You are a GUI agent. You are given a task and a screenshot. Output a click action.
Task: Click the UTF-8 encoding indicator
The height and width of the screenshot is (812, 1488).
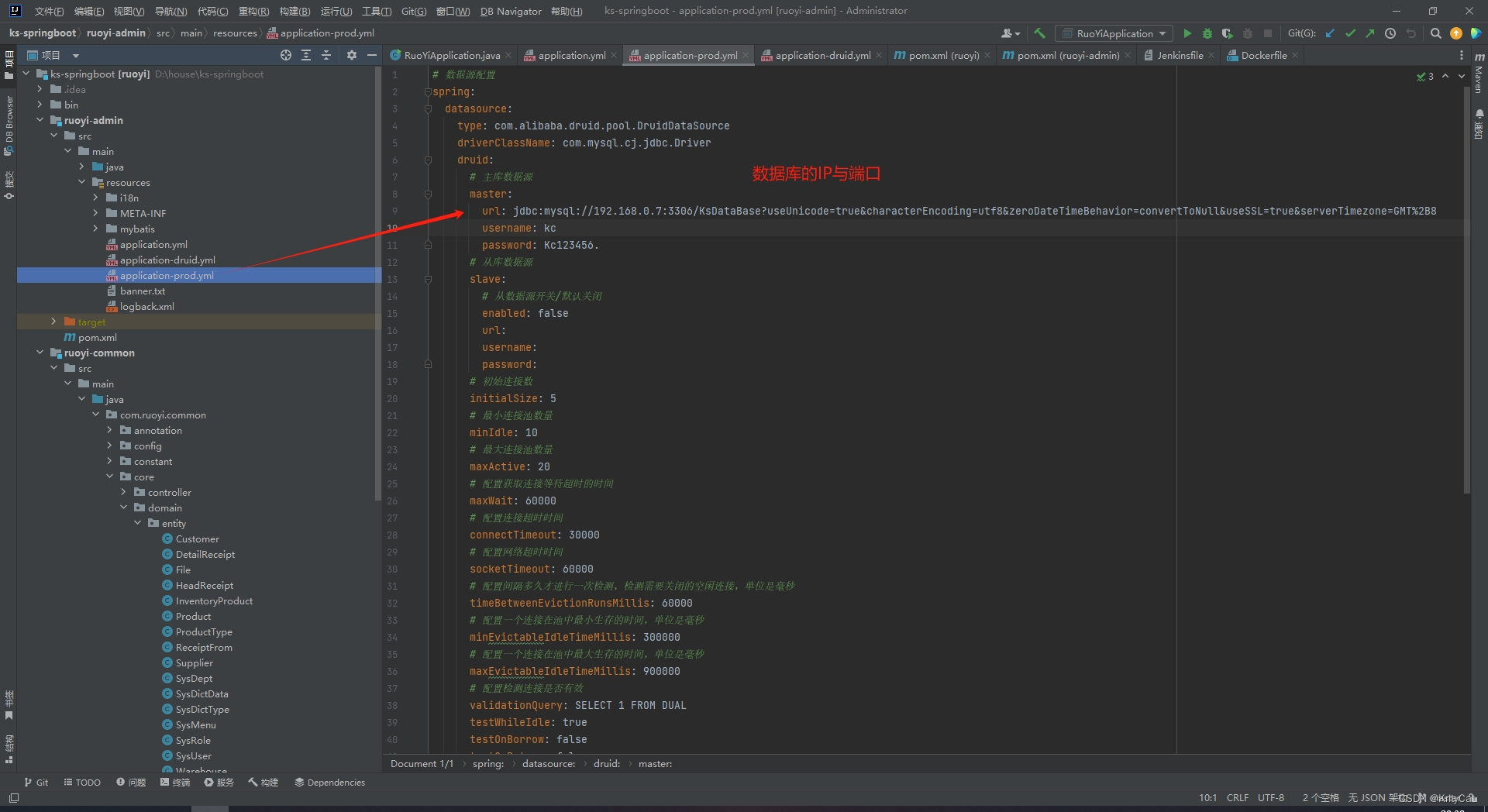coord(1270,797)
